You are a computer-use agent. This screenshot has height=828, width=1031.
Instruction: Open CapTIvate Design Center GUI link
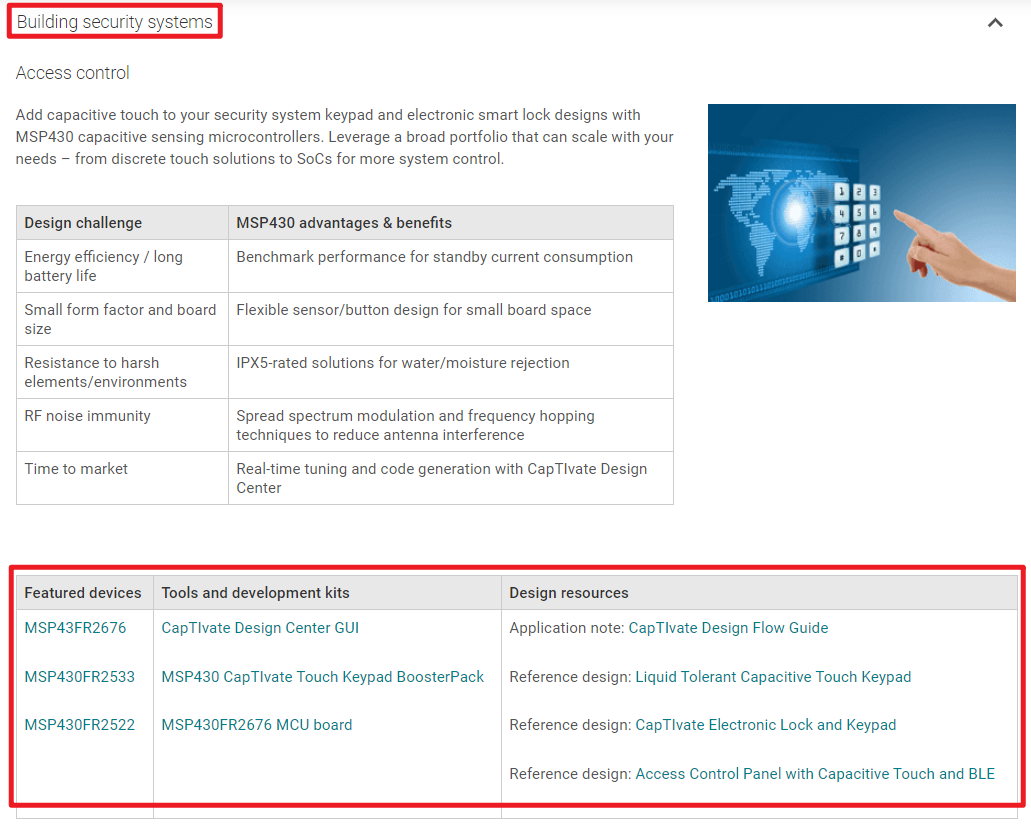260,628
